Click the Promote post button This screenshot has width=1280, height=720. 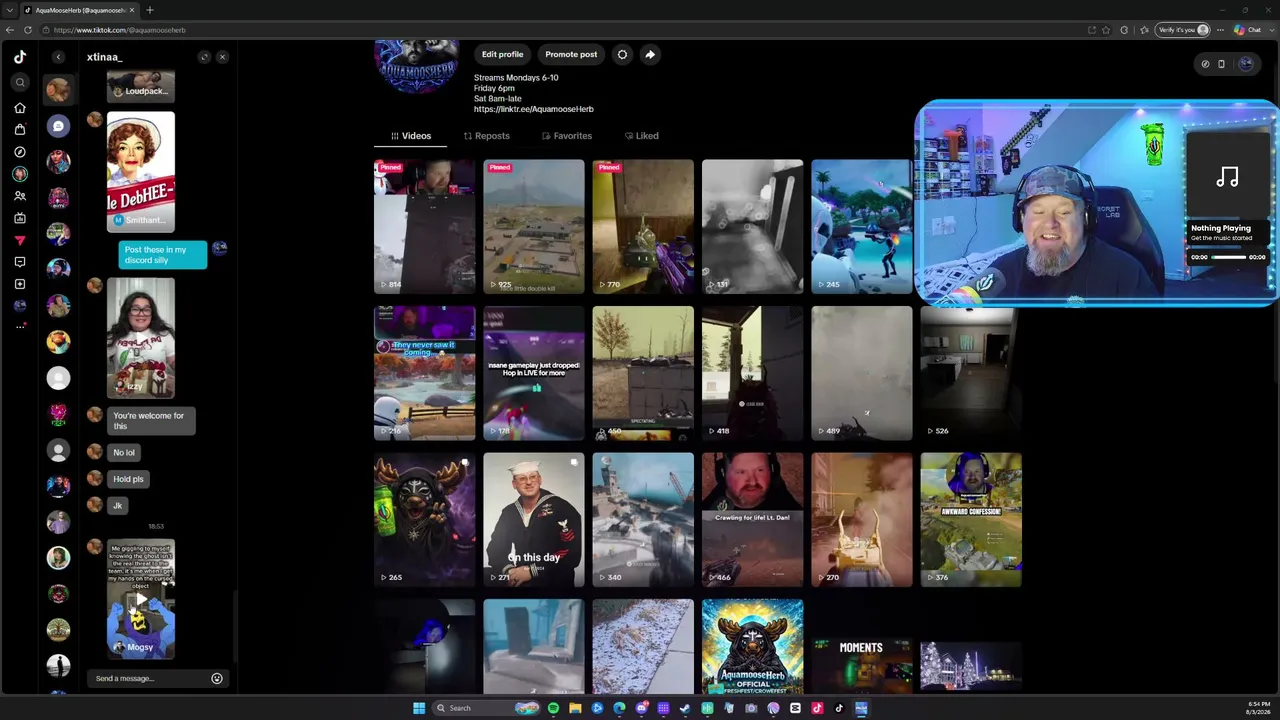tap(571, 54)
